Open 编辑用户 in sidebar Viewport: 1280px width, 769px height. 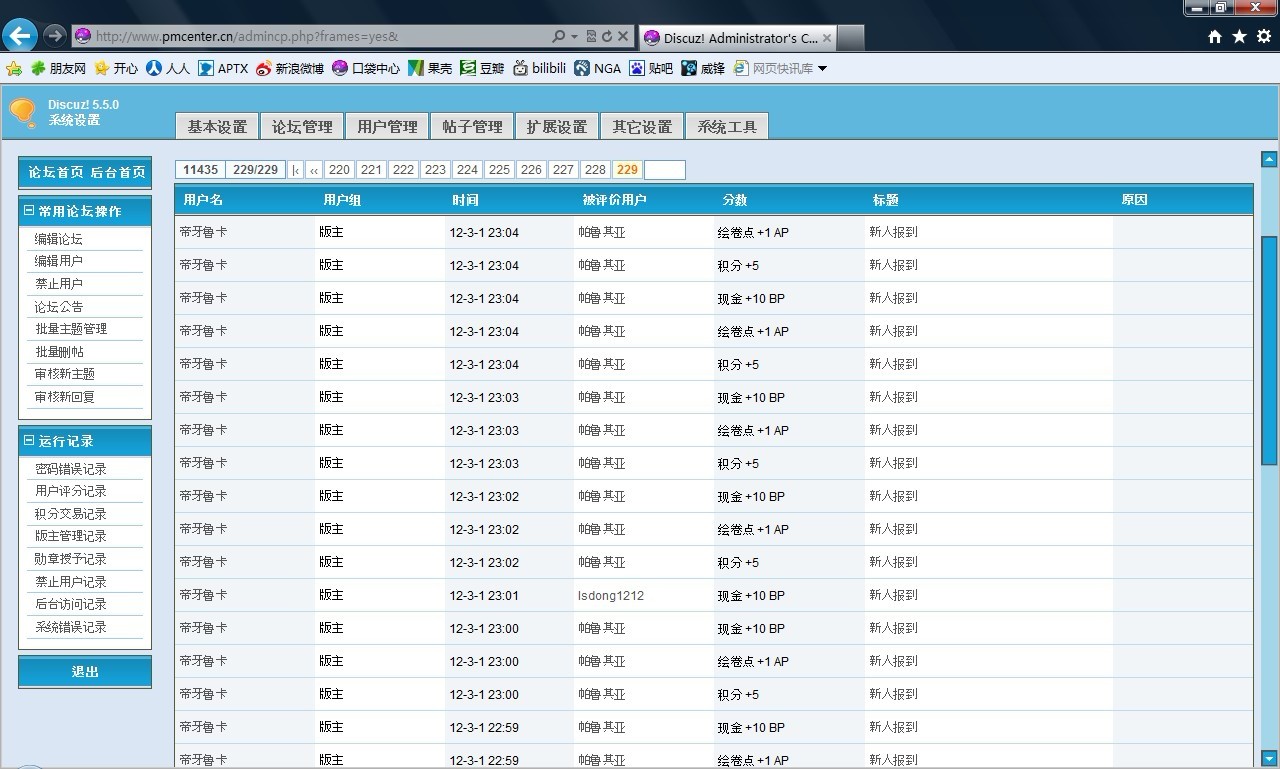tap(58, 261)
